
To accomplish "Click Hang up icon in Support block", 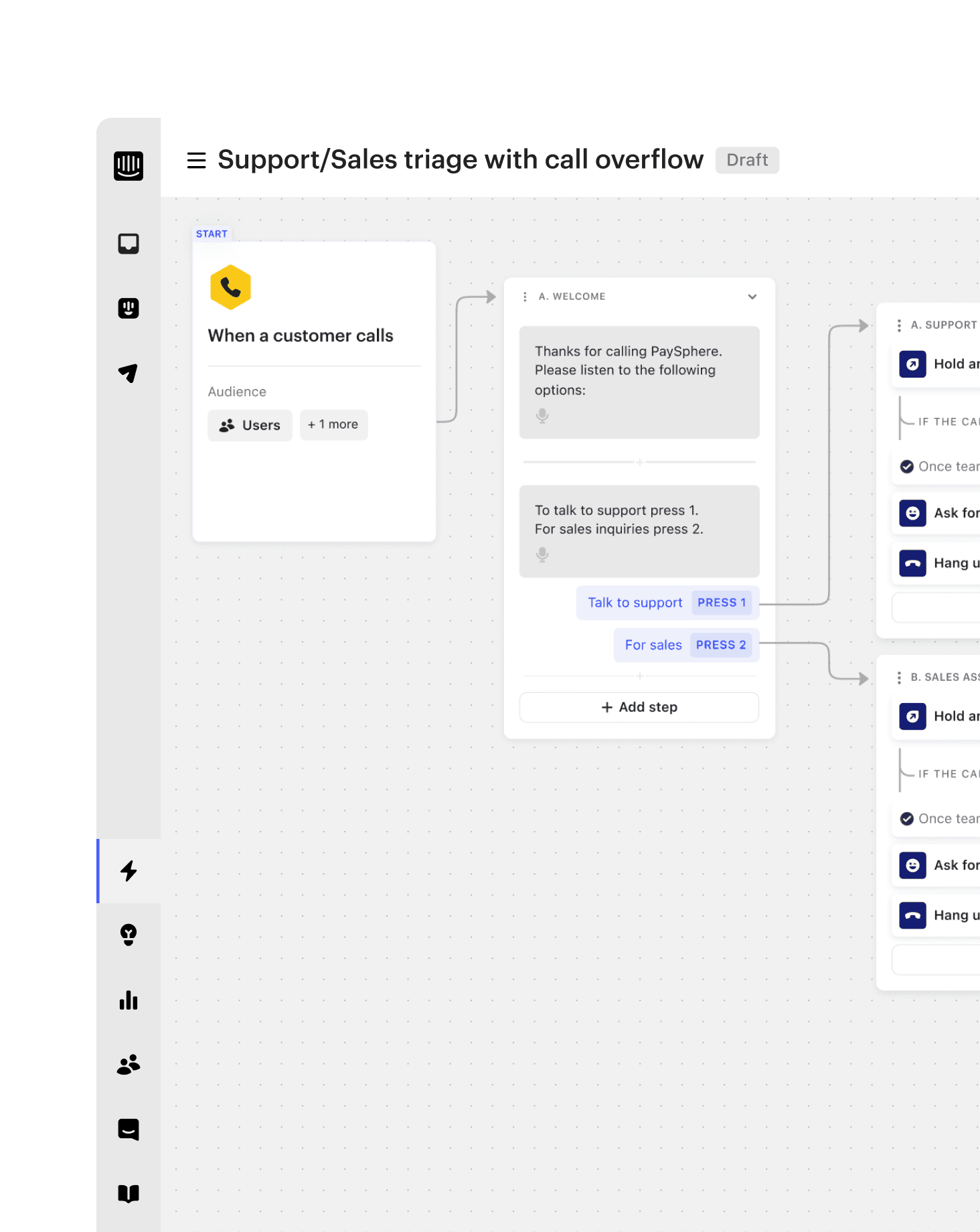I will click(912, 564).
